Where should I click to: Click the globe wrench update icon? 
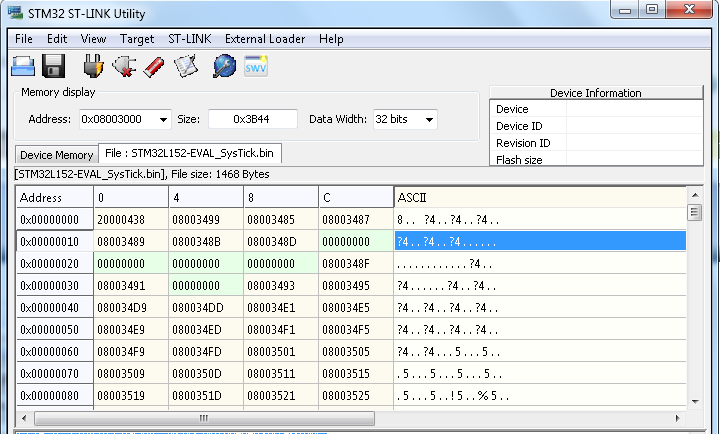(x=225, y=66)
